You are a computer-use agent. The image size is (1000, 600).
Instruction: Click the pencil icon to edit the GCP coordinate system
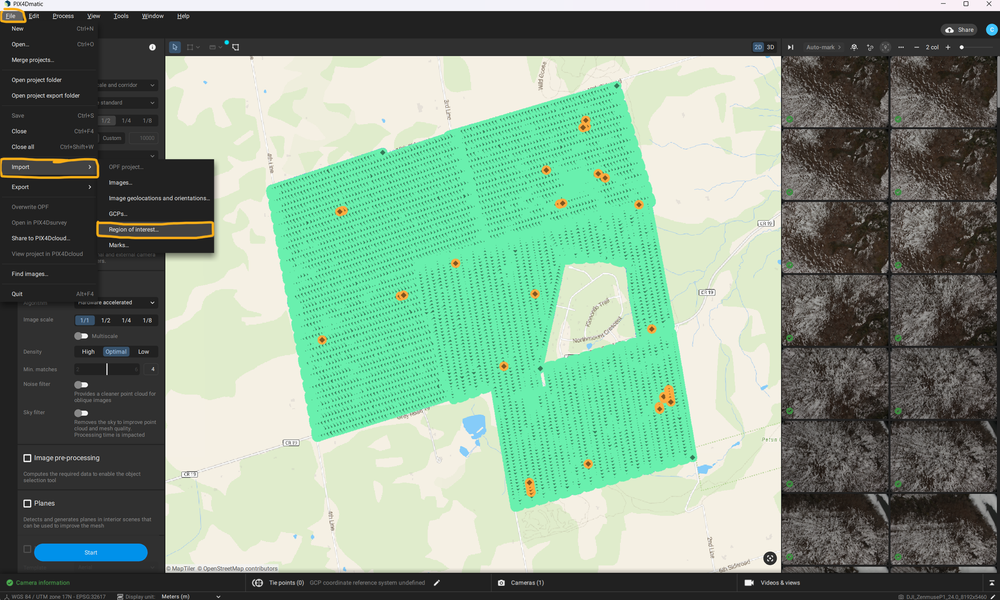pyautogui.click(x=437, y=583)
